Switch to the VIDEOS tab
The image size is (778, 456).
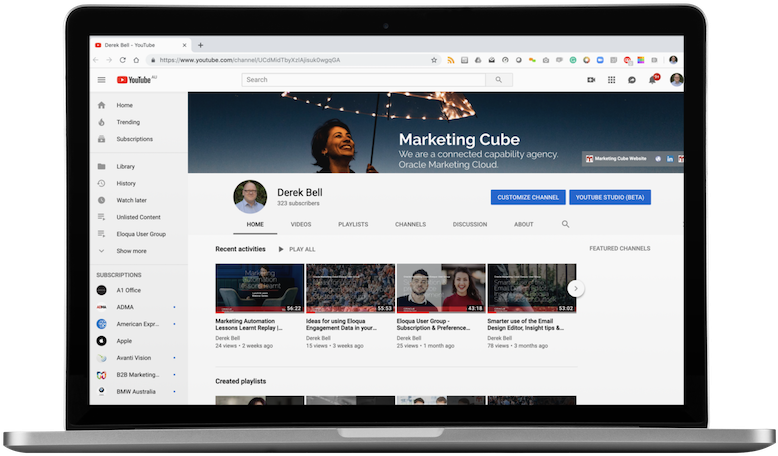(301, 224)
